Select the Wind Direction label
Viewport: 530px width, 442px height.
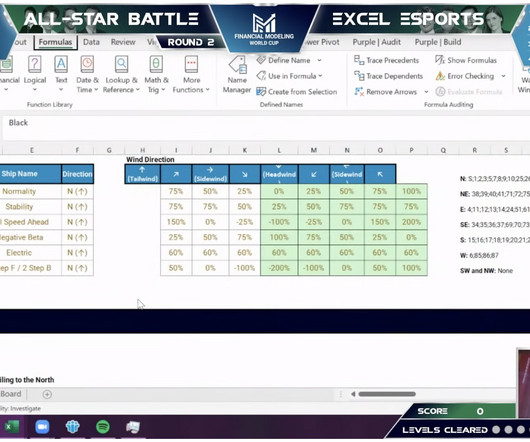(150, 159)
